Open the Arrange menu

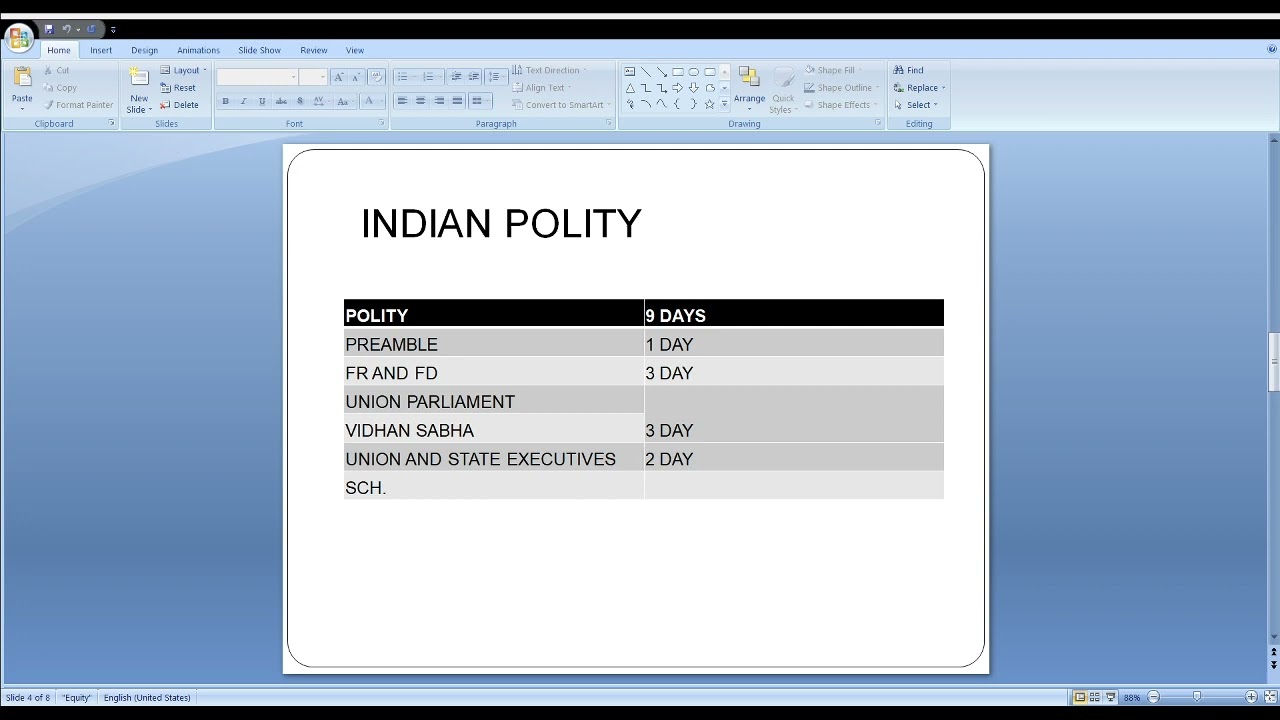(x=749, y=89)
